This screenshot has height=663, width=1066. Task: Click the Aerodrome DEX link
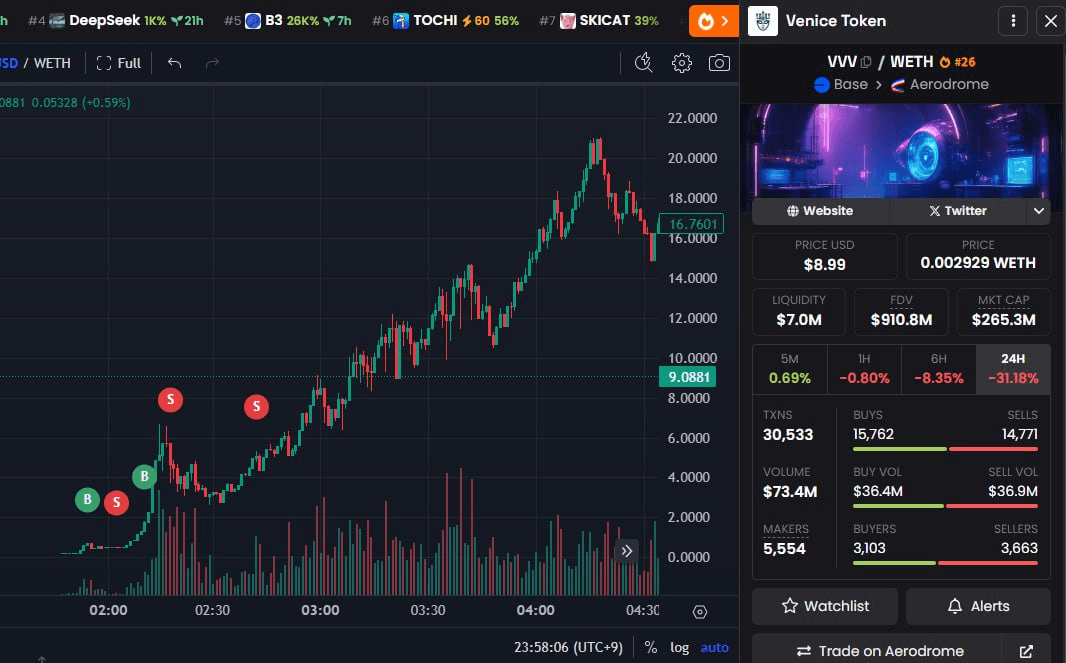pos(940,85)
